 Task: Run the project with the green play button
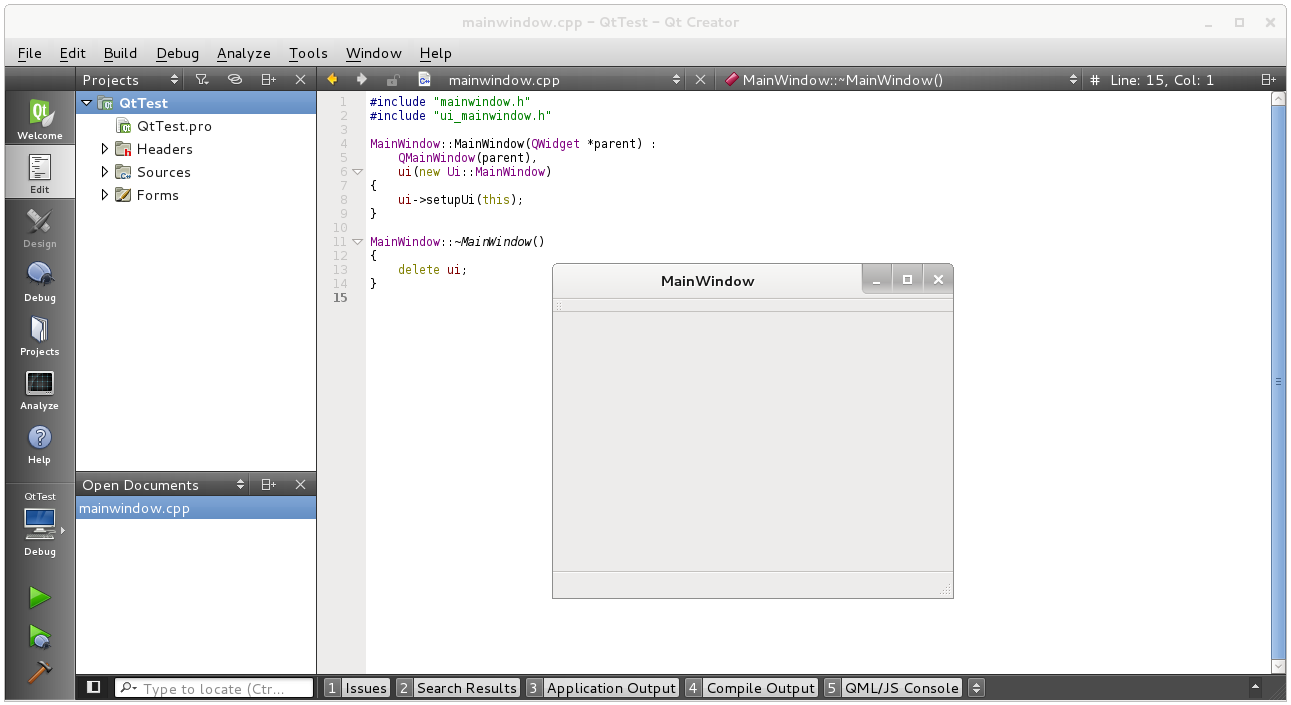coord(39,598)
